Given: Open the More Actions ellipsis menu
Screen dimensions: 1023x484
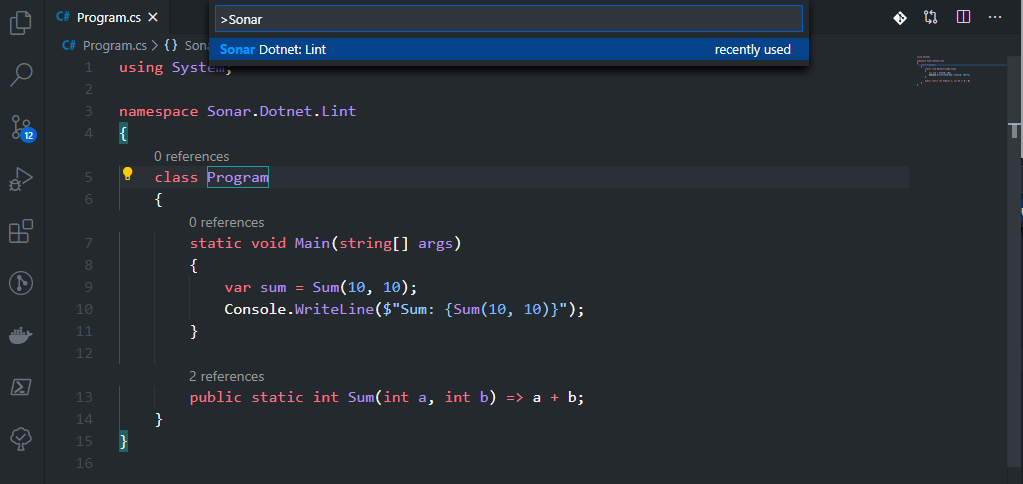Looking at the screenshot, I should tap(994, 18).
